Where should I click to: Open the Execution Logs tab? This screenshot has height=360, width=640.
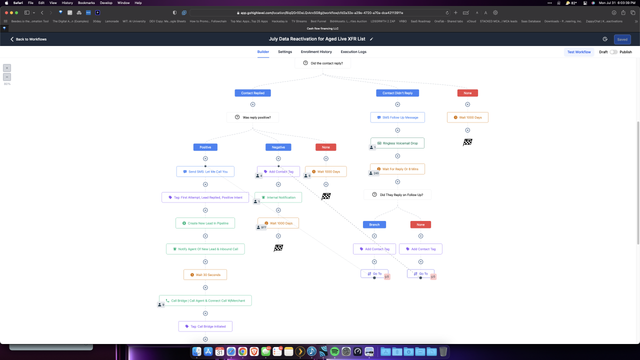(353, 52)
